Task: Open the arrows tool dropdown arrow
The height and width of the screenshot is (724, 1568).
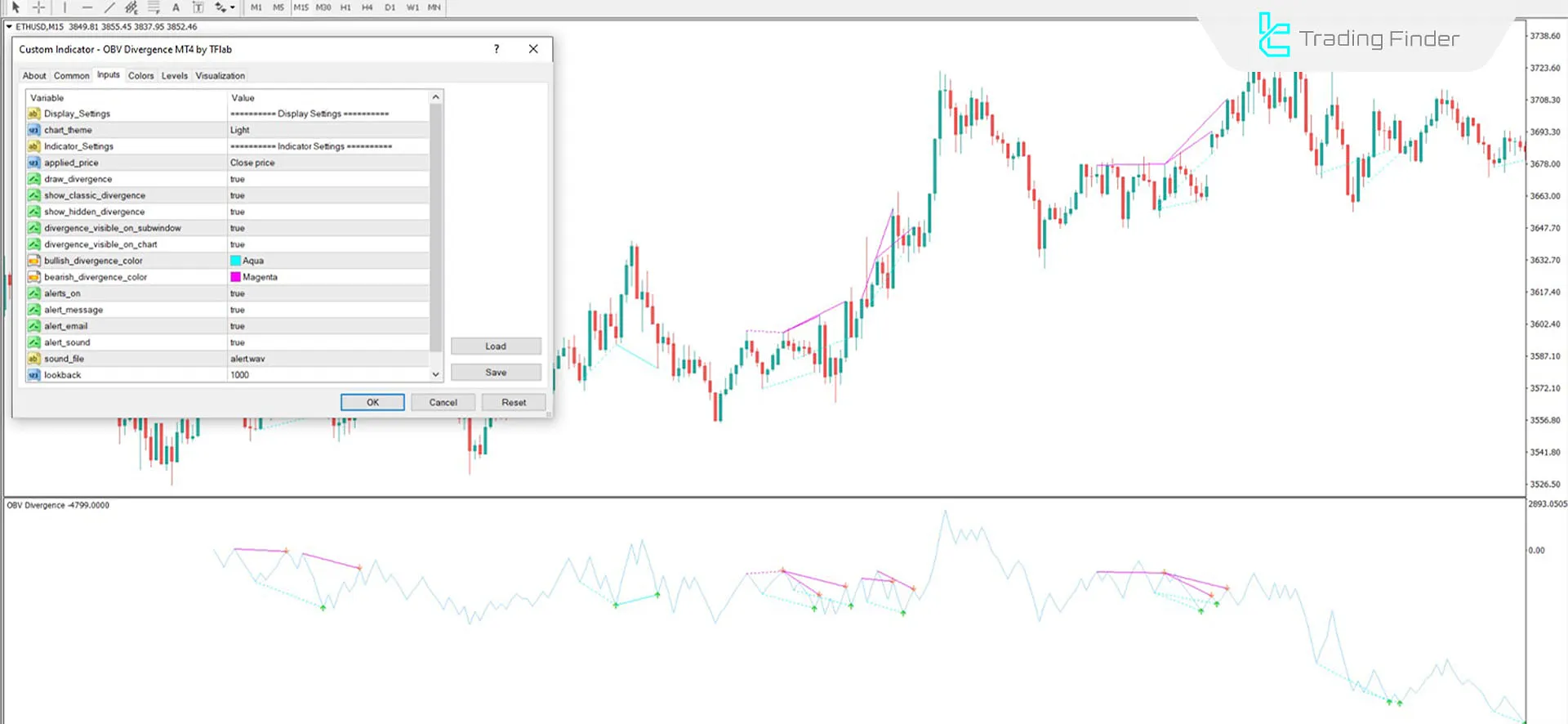Action: click(x=233, y=7)
